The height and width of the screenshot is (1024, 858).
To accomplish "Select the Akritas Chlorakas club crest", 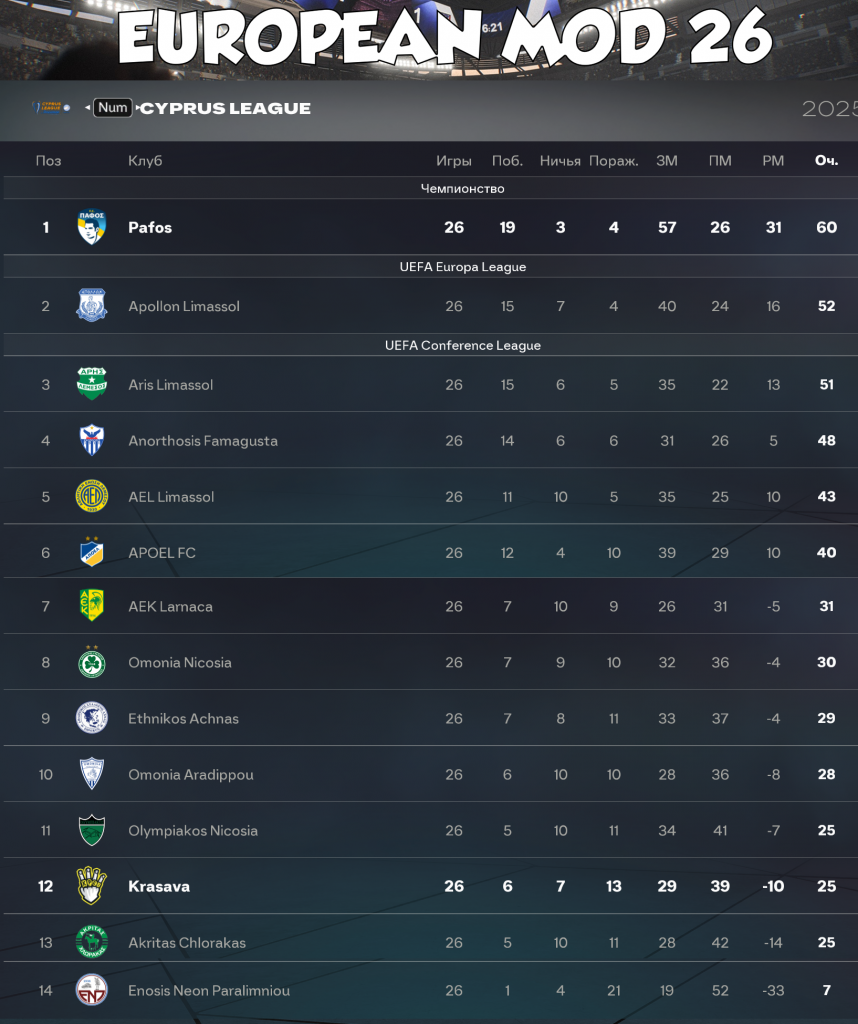I will tap(91, 942).
